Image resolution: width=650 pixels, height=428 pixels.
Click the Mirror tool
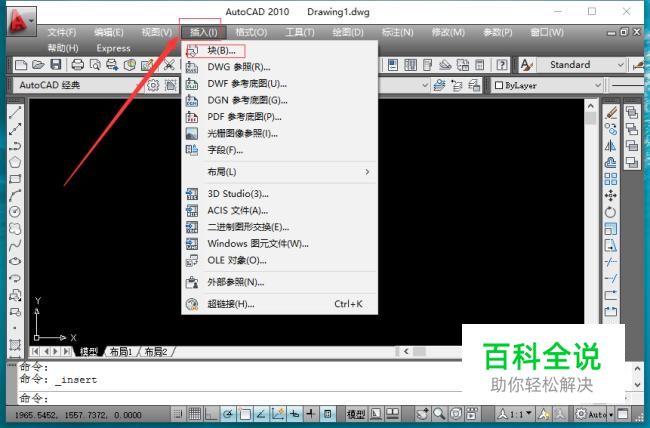click(611, 146)
